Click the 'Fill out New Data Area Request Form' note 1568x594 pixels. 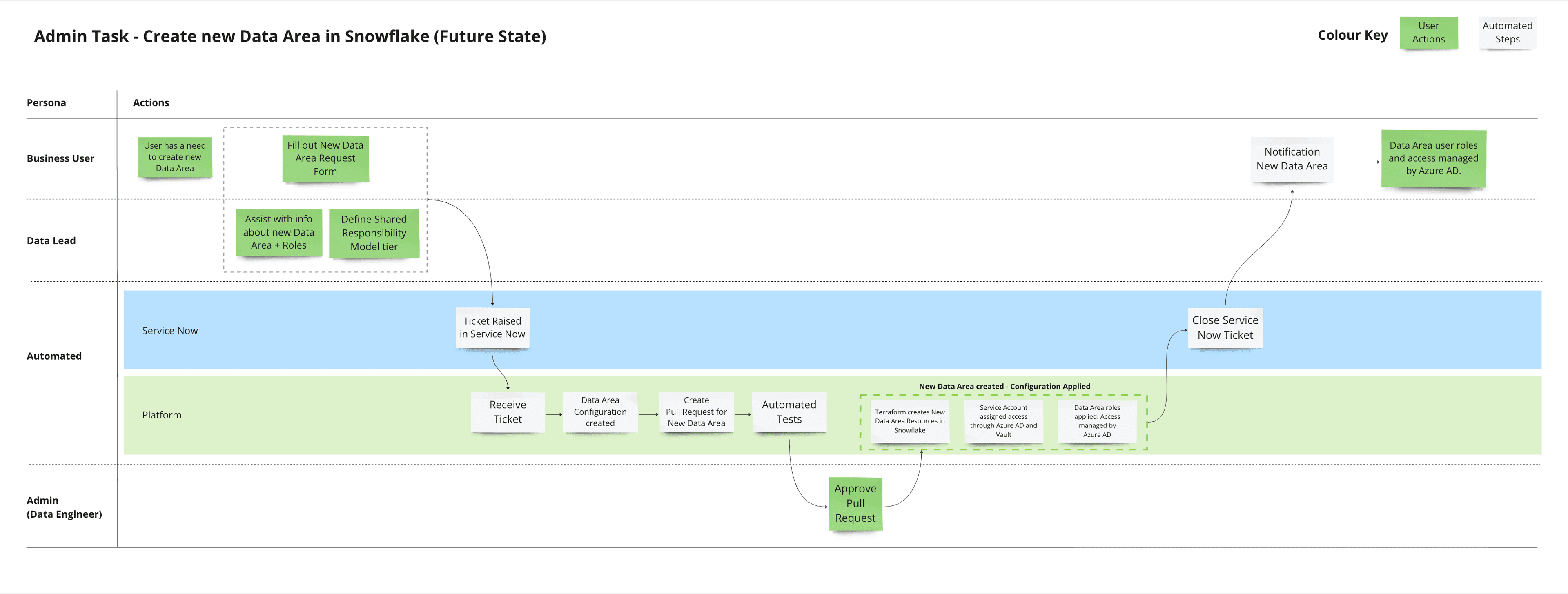(325, 158)
